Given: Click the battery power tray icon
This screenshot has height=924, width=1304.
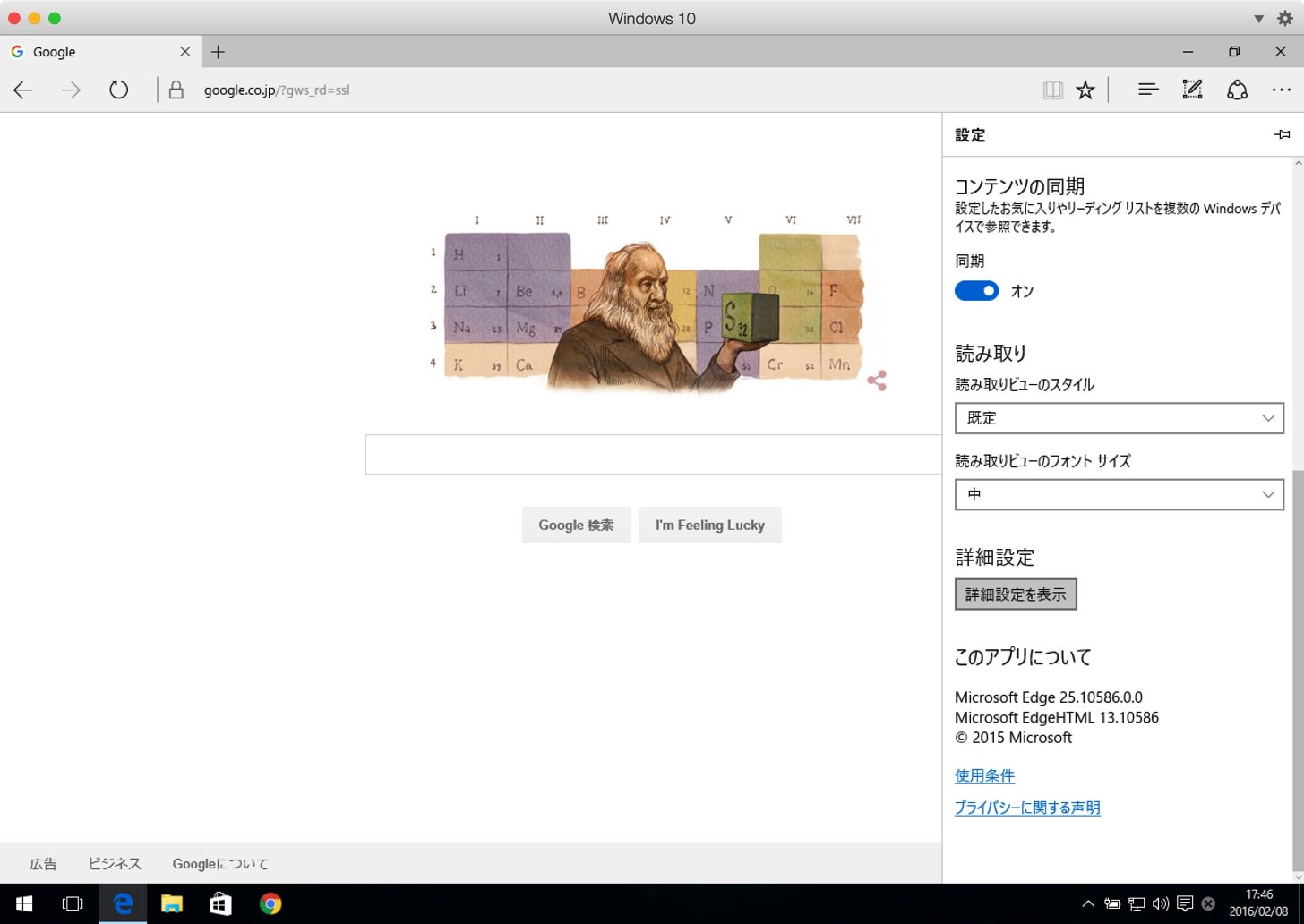Looking at the screenshot, I should (x=1112, y=903).
